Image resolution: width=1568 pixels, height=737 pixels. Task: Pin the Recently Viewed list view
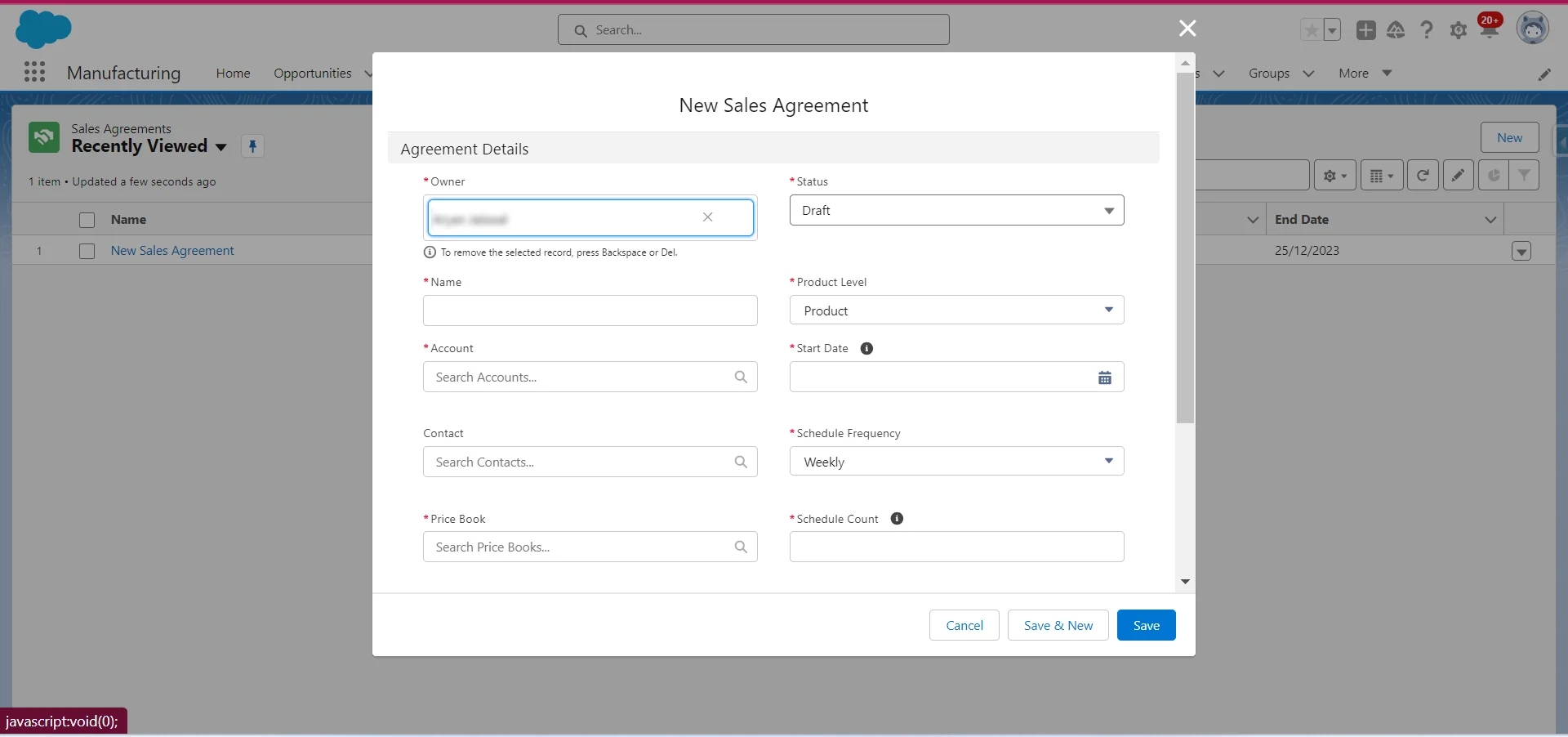tap(252, 146)
